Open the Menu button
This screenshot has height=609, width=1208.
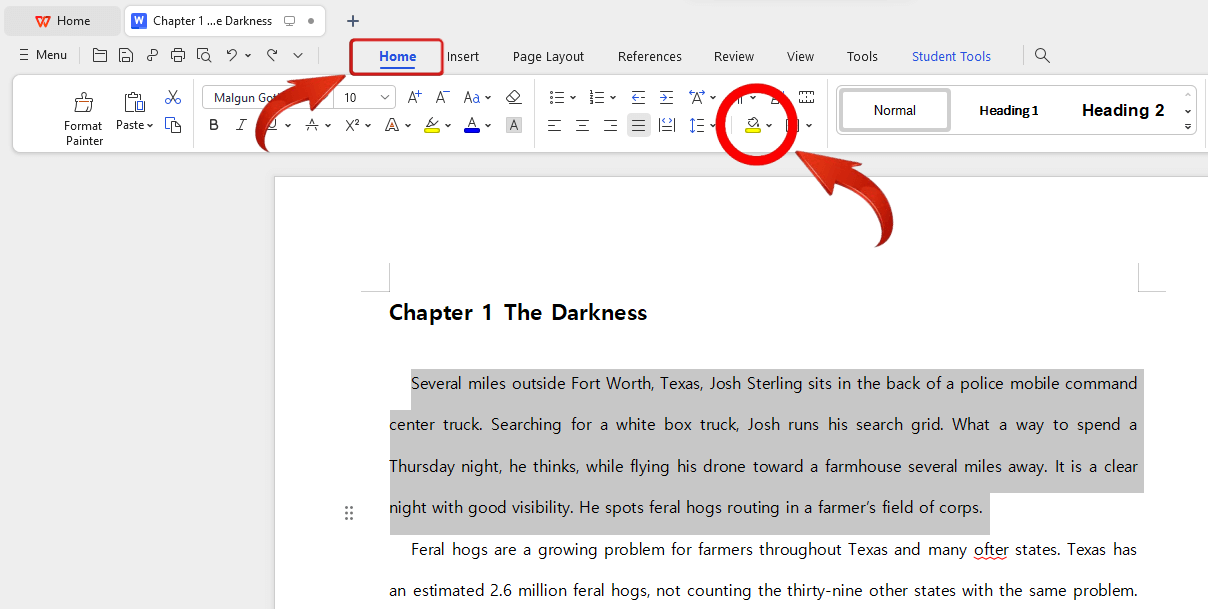pos(43,55)
